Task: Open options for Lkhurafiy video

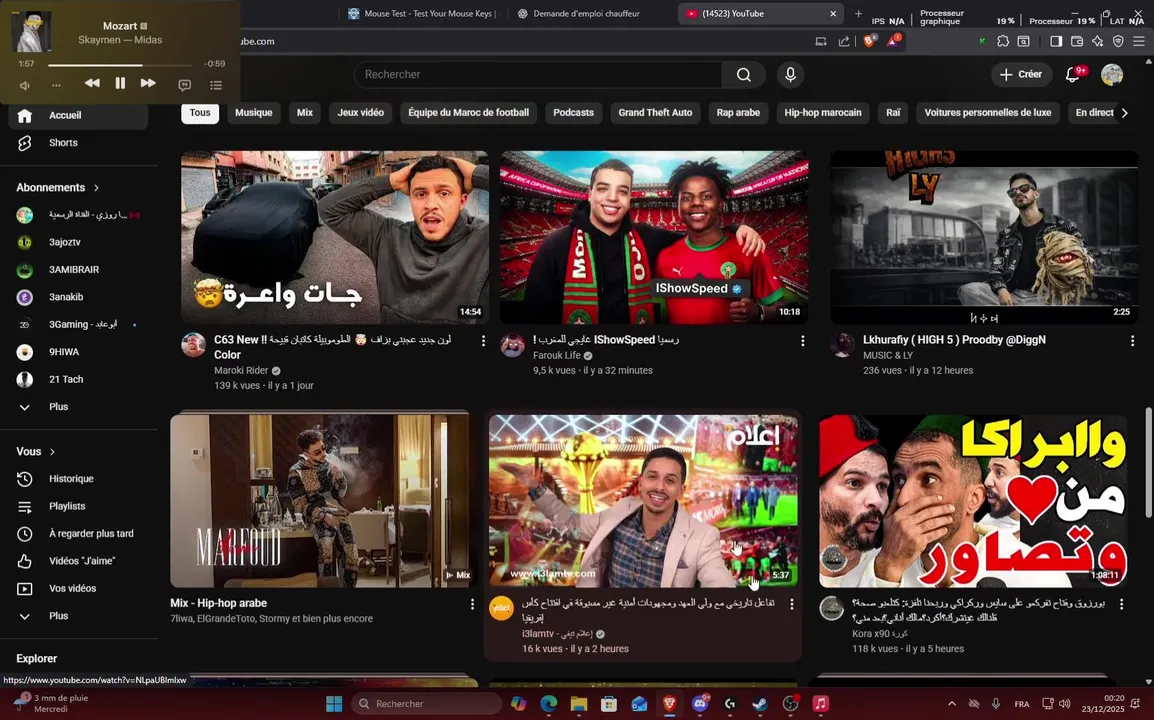Action: [x=1132, y=341]
